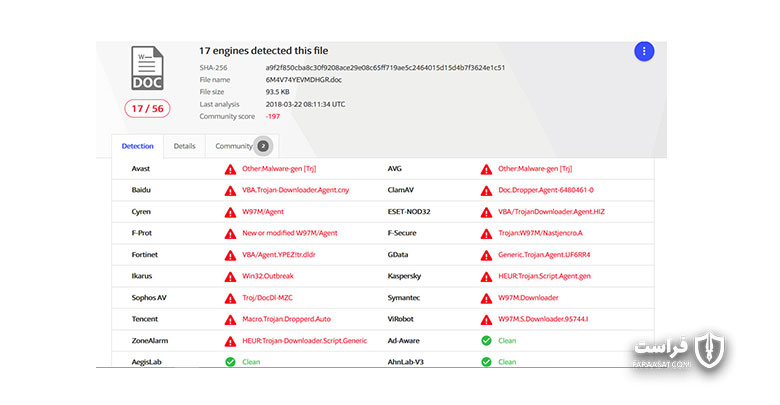The height and width of the screenshot is (405, 780).
Task: Click the red warning icon for Sophos AV
Action: click(x=230, y=299)
